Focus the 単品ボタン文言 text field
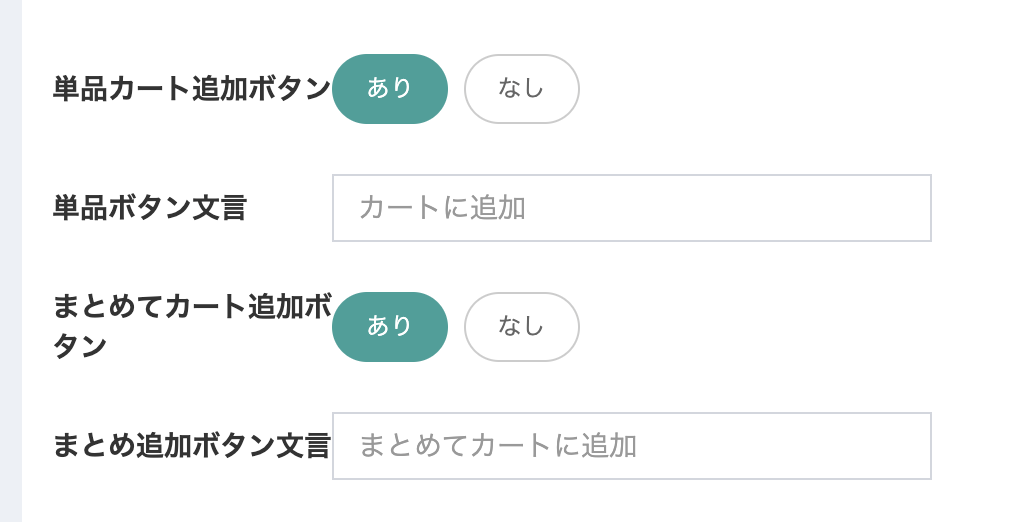The height and width of the screenshot is (522, 1032). coord(632,208)
